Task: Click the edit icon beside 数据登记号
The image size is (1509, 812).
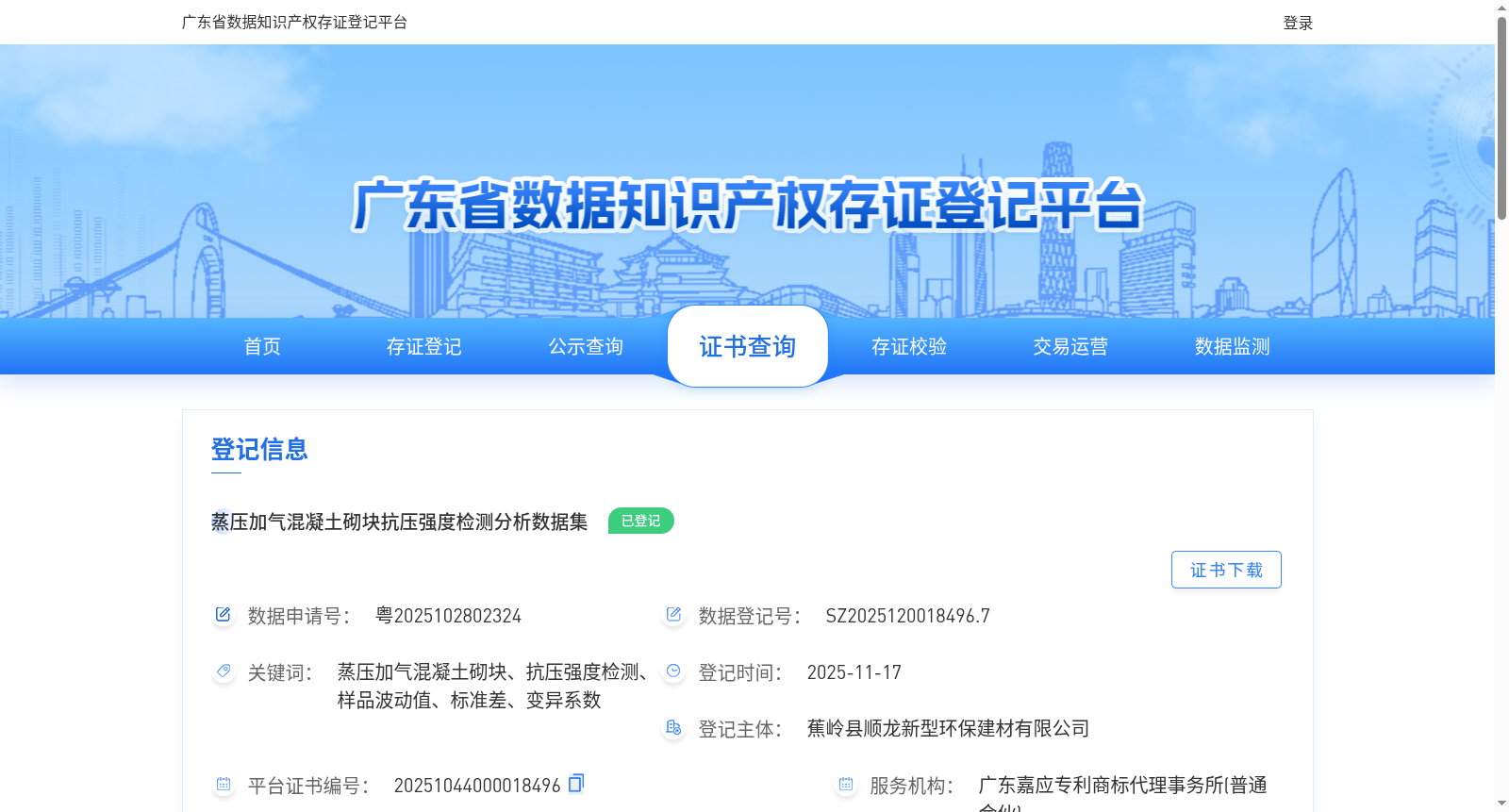Action: [x=673, y=615]
